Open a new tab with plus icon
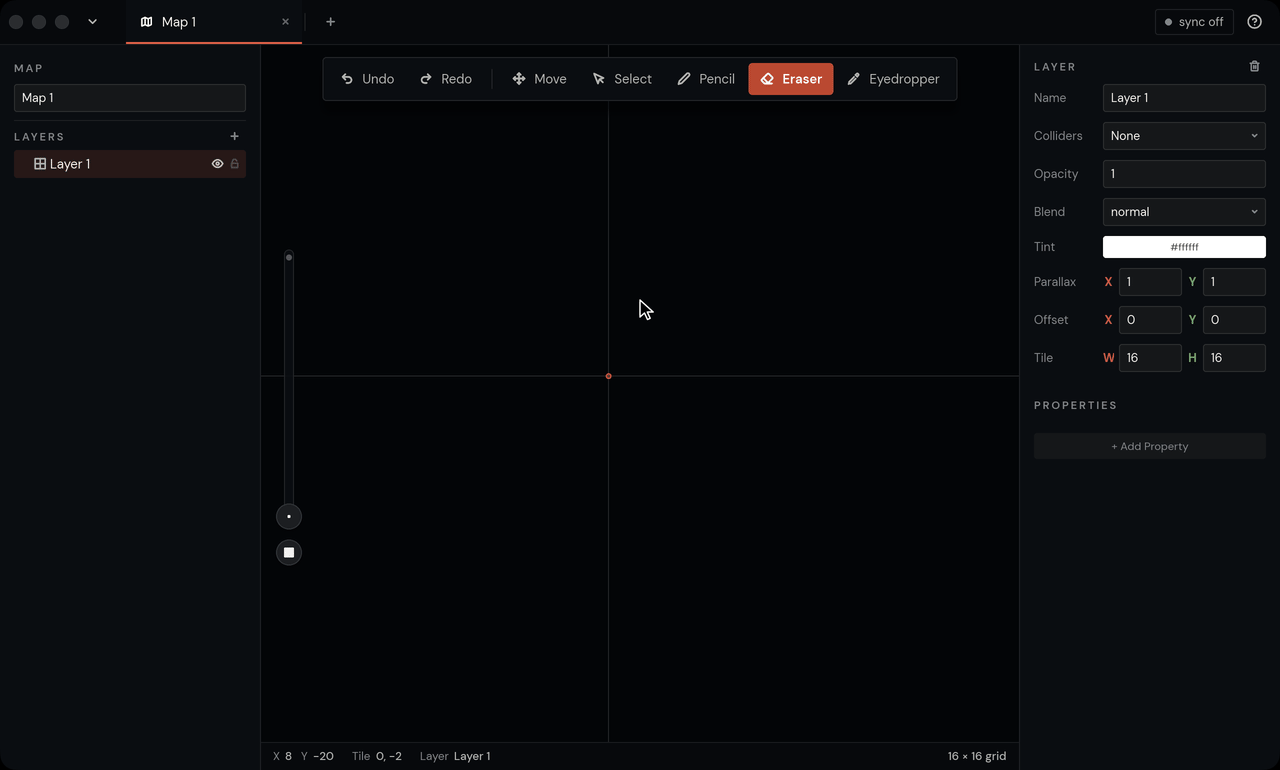 [x=331, y=22]
